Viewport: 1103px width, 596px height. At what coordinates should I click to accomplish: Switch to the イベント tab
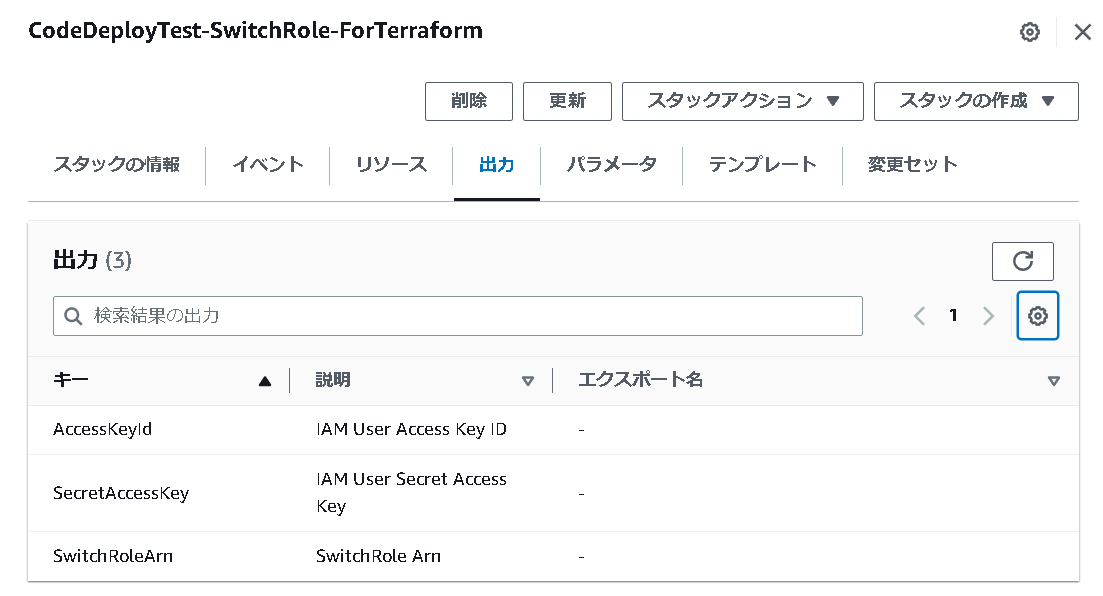coord(267,165)
